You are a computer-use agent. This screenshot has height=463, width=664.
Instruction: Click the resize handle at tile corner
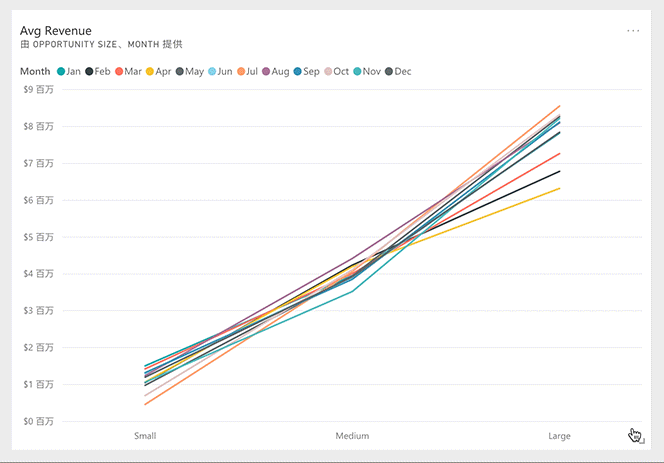[x=642, y=441]
